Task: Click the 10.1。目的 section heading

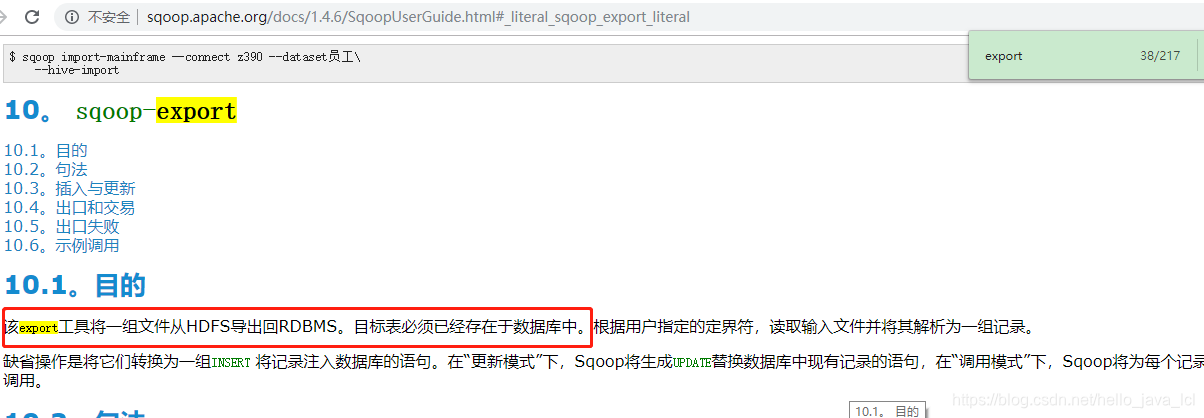Action: click(75, 285)
